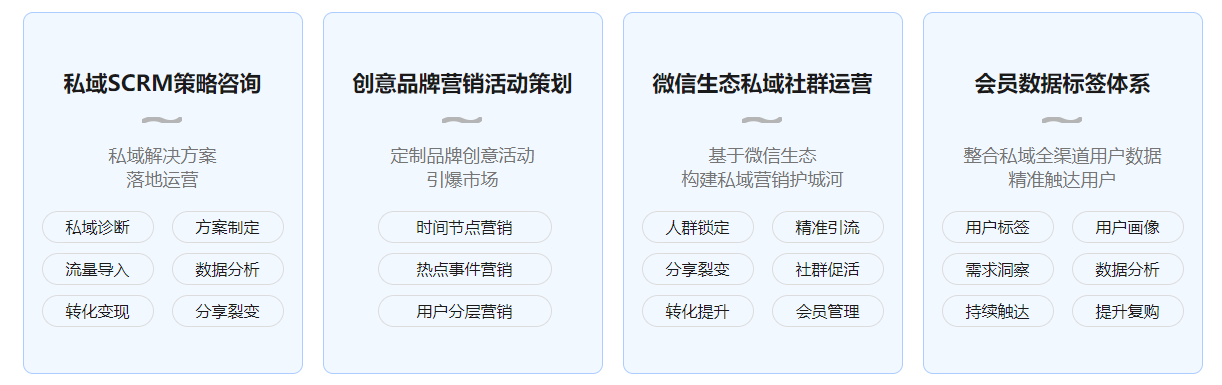The image size is (1222, 385).
Task: Choose 数据分析 under 私域SCRM策略咨询
Action: [x=228, y=269]
